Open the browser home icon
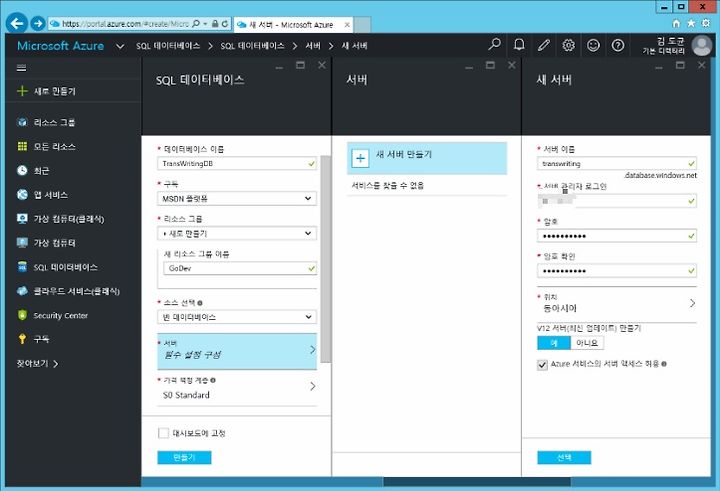 pyautogui.click(x=676, y=23)
